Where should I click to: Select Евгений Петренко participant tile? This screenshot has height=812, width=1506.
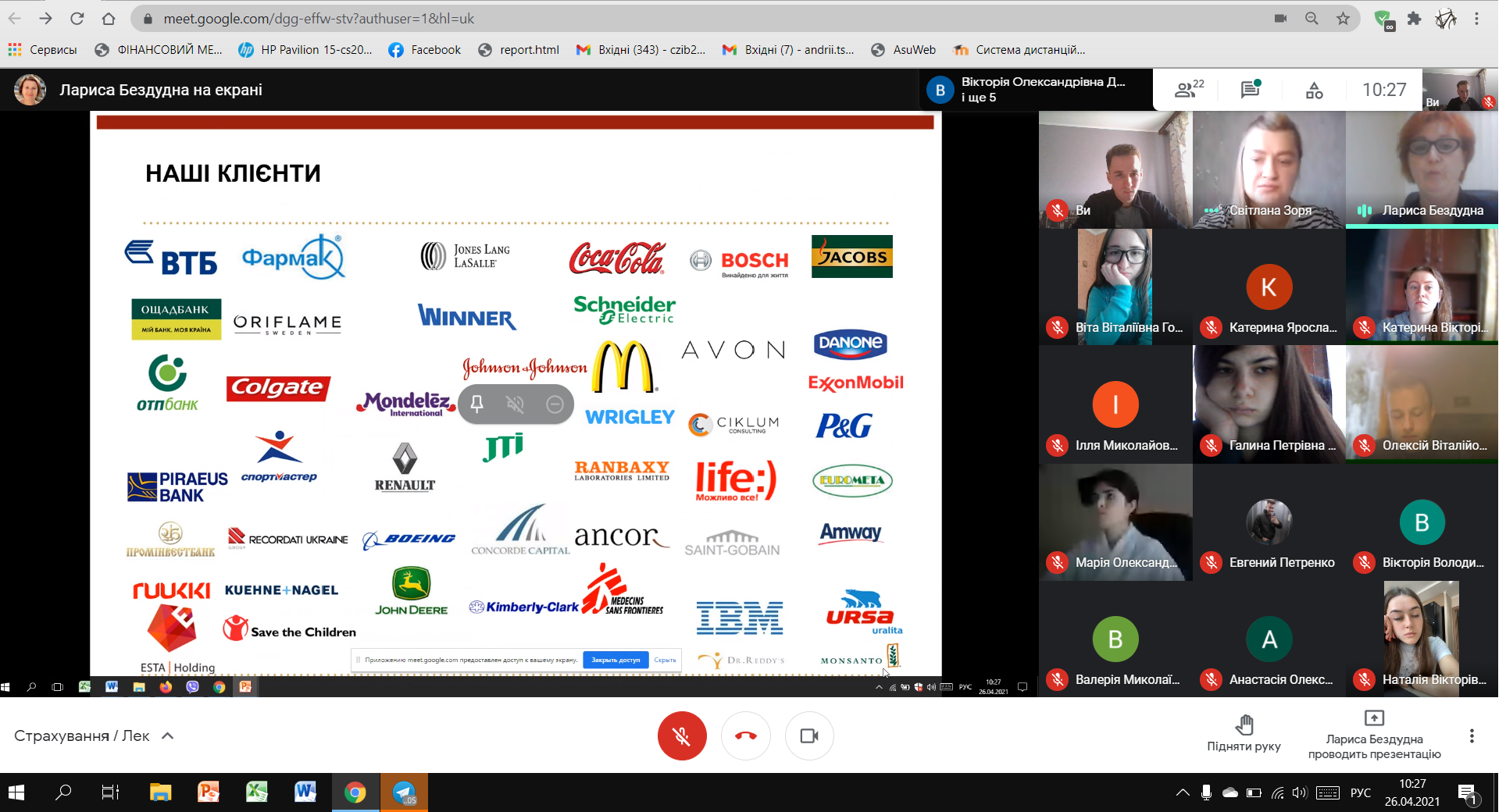click(1269, 522)
